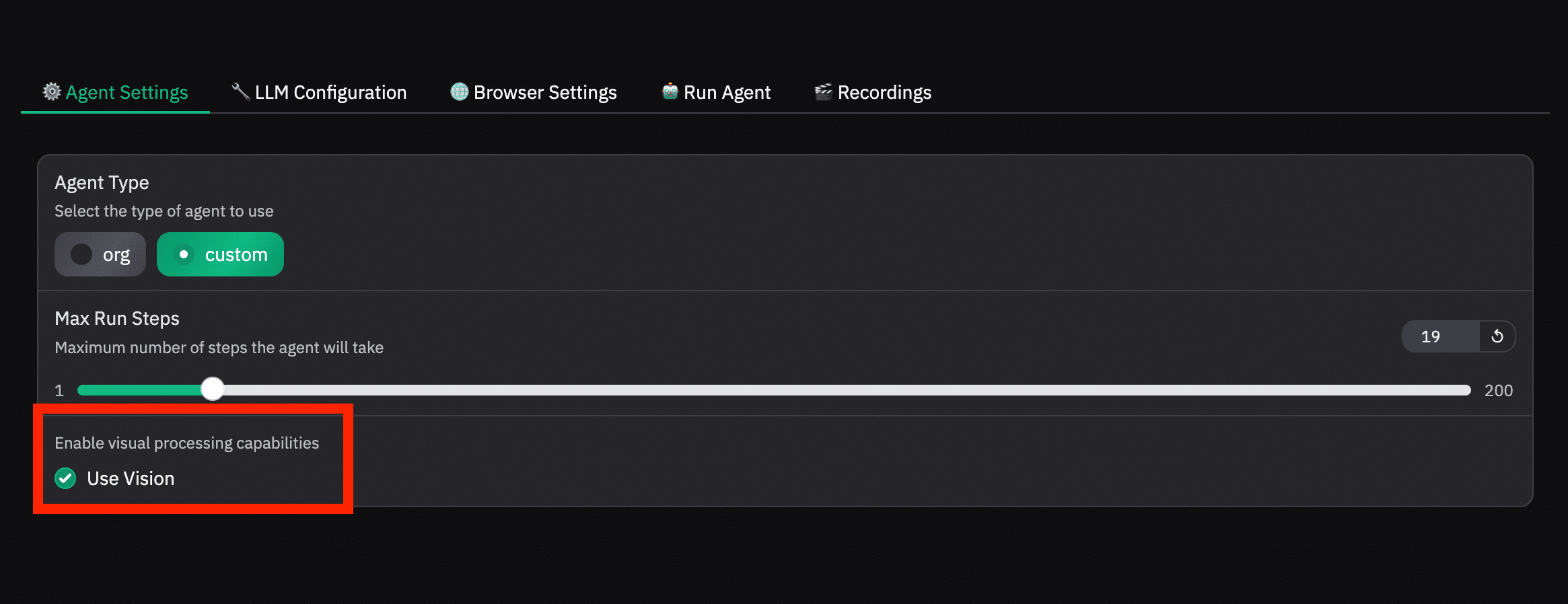Click the filled dot inside the custom option
The height and width of the screenshot is (604, 1568).
click(x=184, y=254)
